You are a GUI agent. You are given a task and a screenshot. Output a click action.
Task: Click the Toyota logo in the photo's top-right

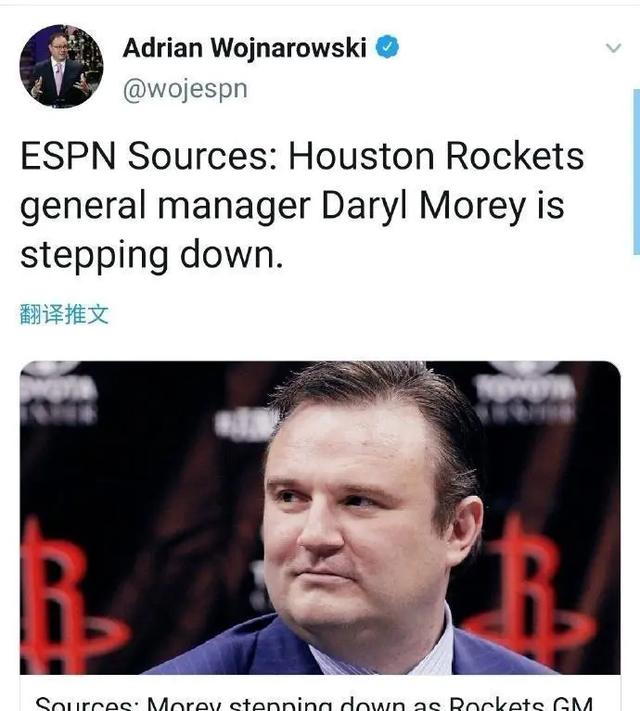[525, 389]
